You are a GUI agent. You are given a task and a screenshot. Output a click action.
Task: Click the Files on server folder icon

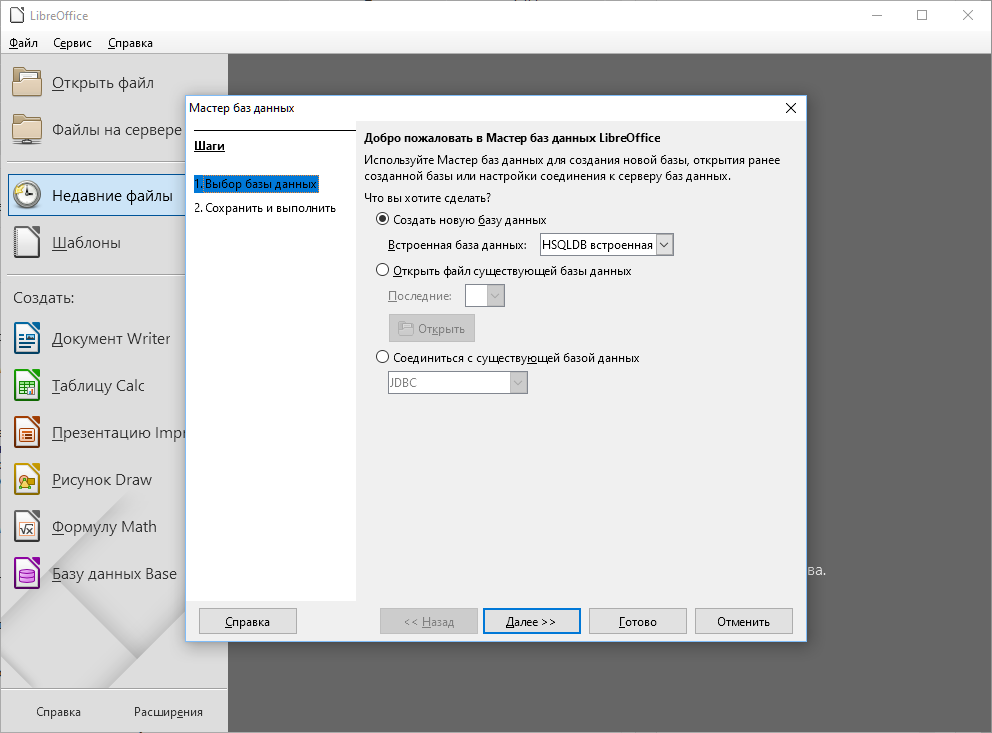27,130
